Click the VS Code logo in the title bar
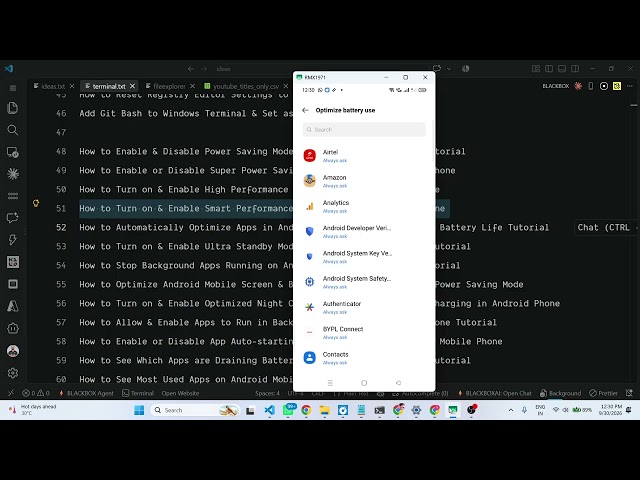 [9, 69]
